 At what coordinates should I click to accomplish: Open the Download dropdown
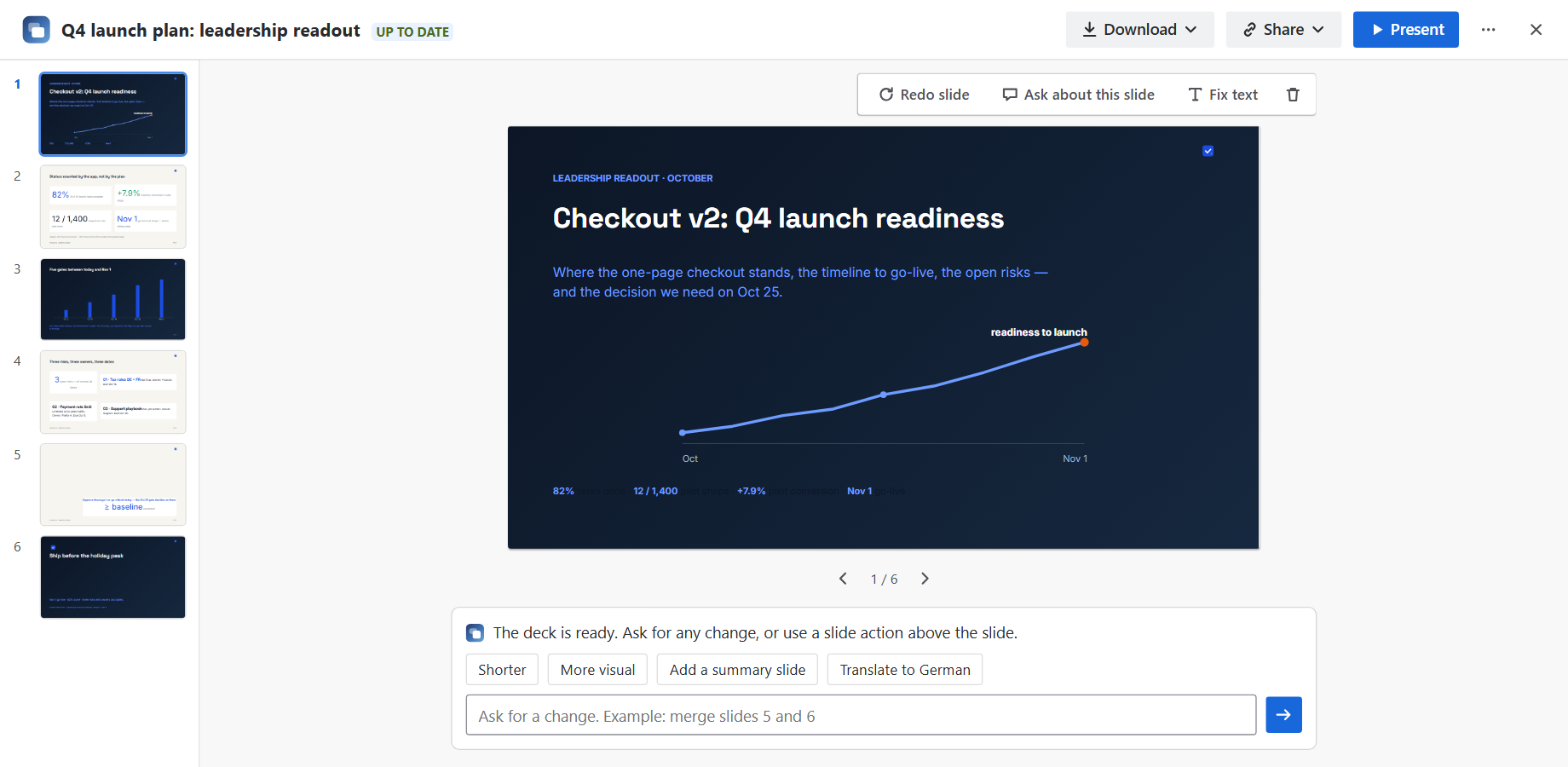pyautogui.click(x=1139, y=30)
